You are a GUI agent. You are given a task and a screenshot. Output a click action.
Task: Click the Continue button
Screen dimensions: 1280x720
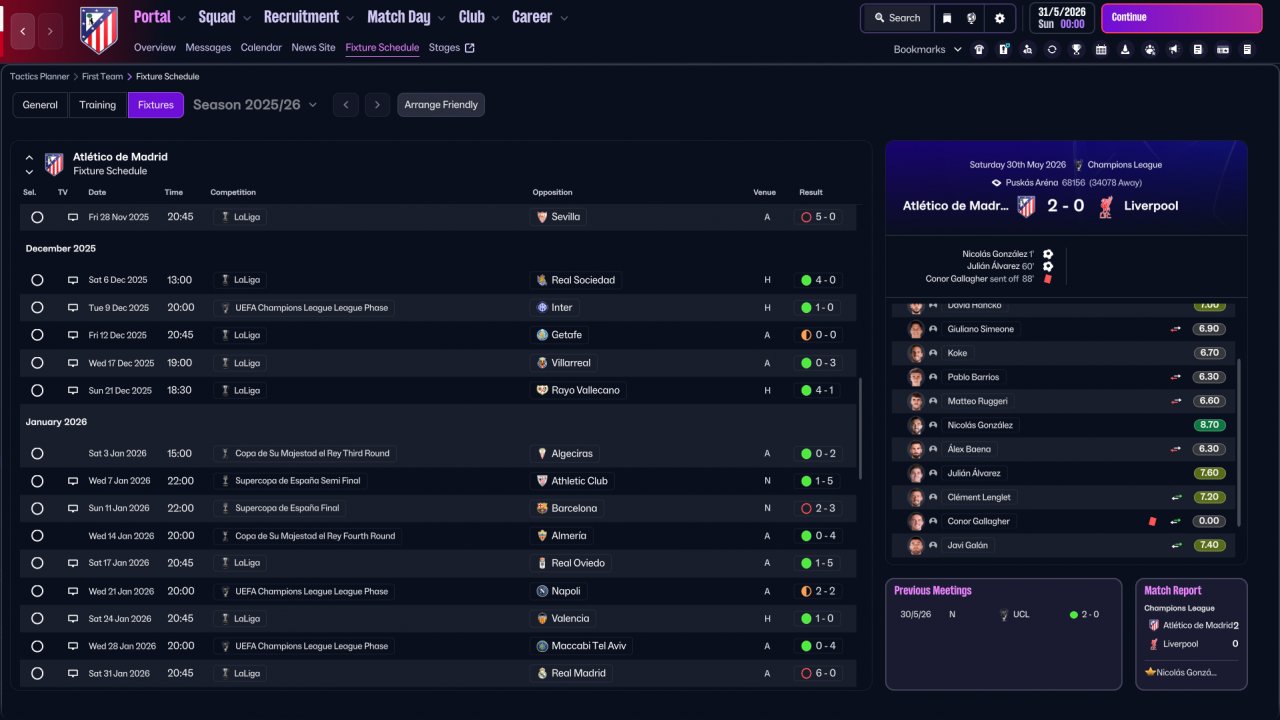click(x=1182, y=18)
